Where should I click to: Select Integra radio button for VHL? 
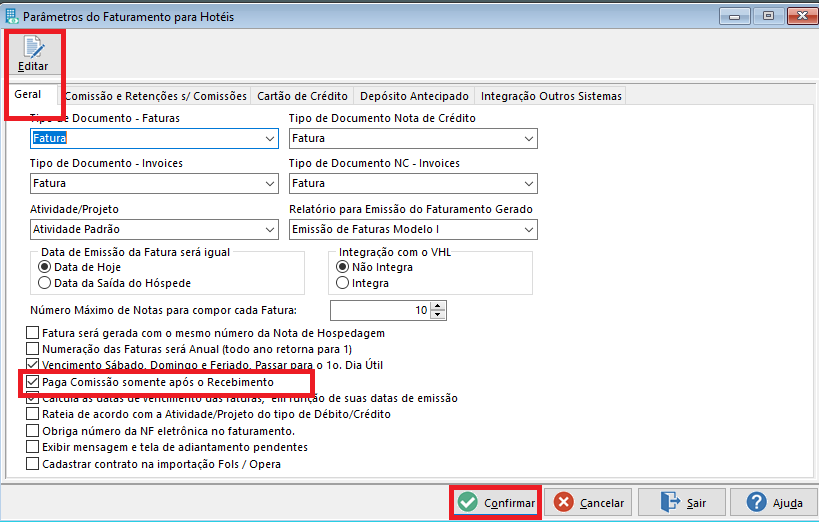342,283
